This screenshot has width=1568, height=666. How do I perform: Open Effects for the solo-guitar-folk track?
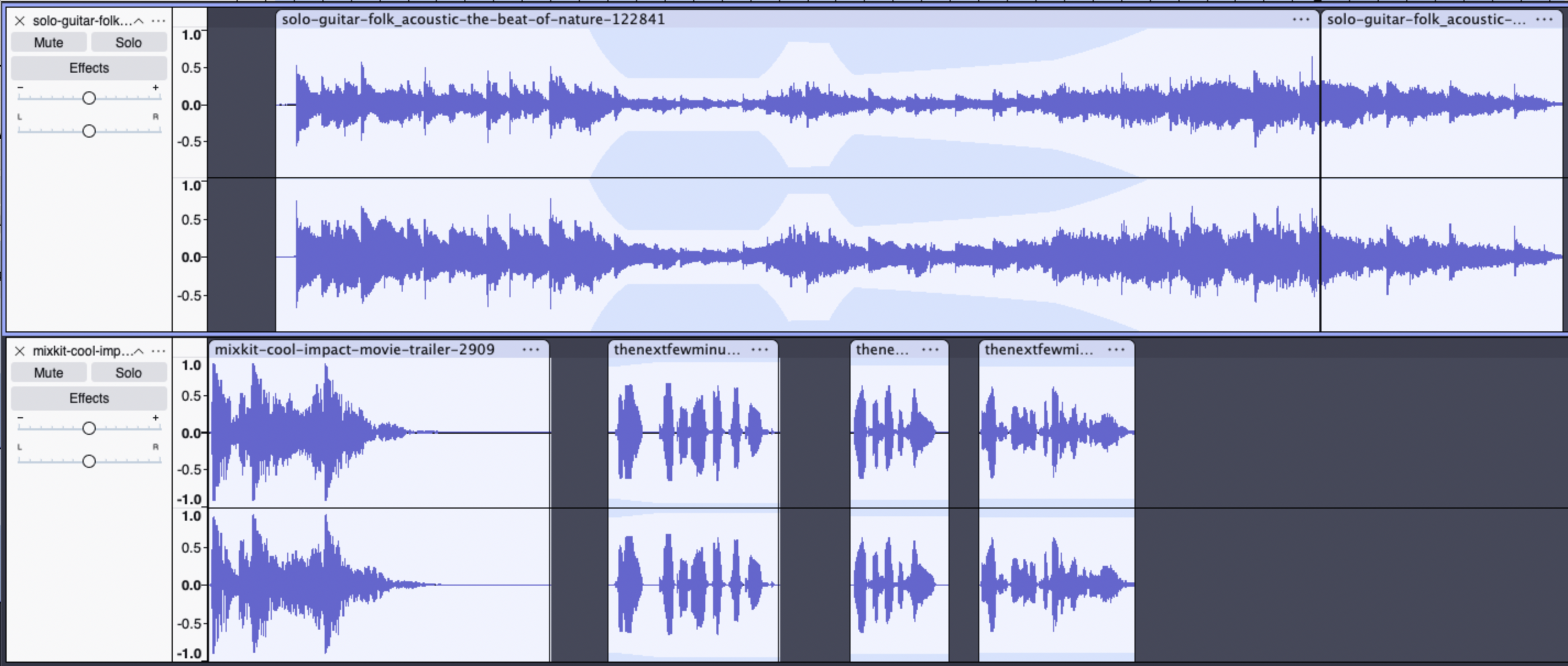coord(89,68)
